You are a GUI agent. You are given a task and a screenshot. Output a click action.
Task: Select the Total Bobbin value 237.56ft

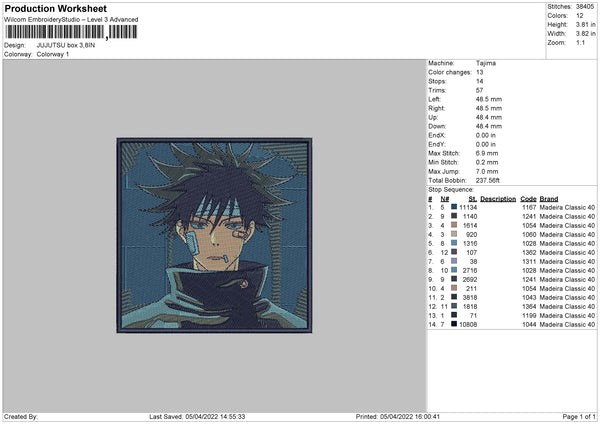click(488, 180)
